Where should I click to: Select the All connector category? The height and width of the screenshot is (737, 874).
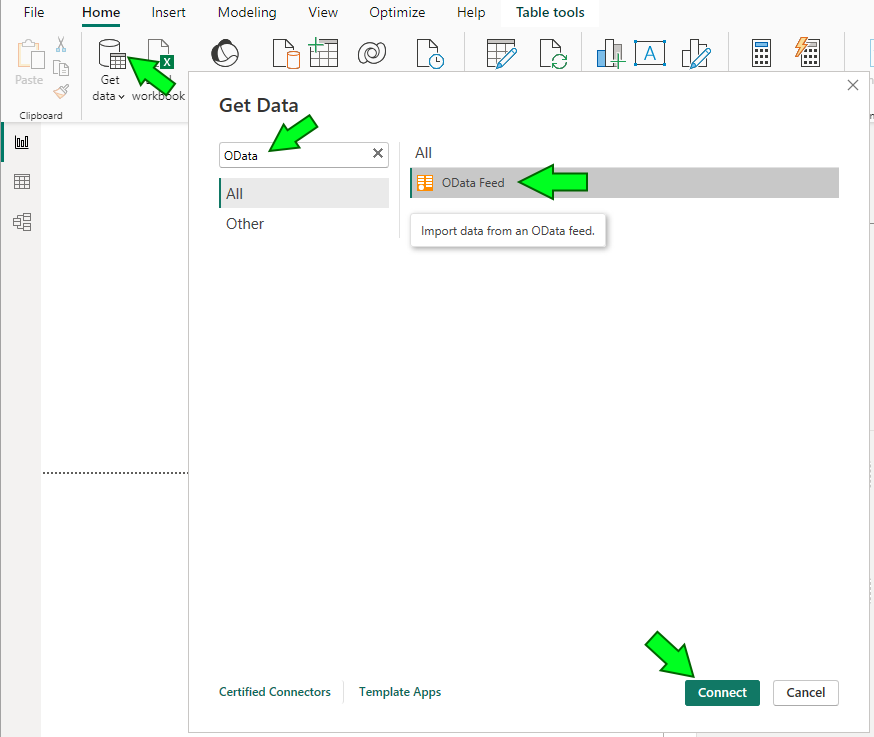tap(304, 193)
